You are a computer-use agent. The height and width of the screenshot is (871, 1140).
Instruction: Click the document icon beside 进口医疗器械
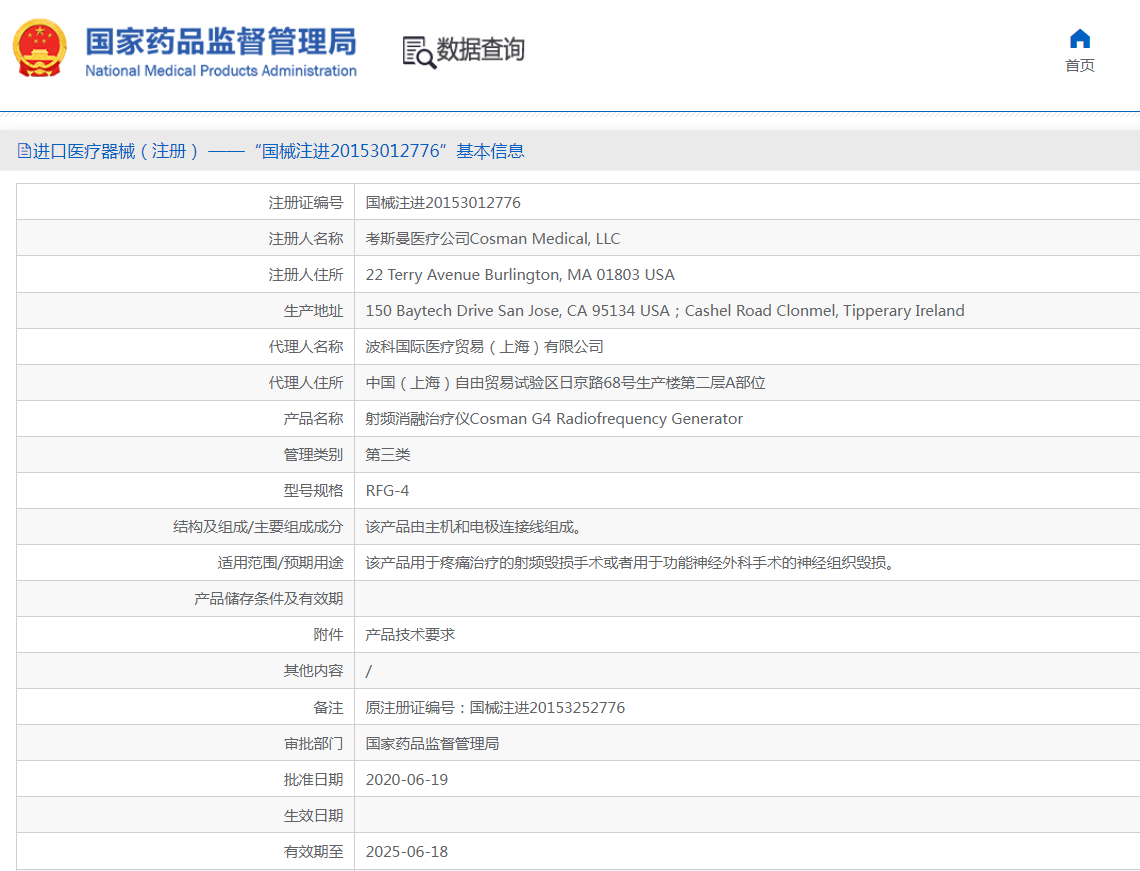click(x=24, y=150)
